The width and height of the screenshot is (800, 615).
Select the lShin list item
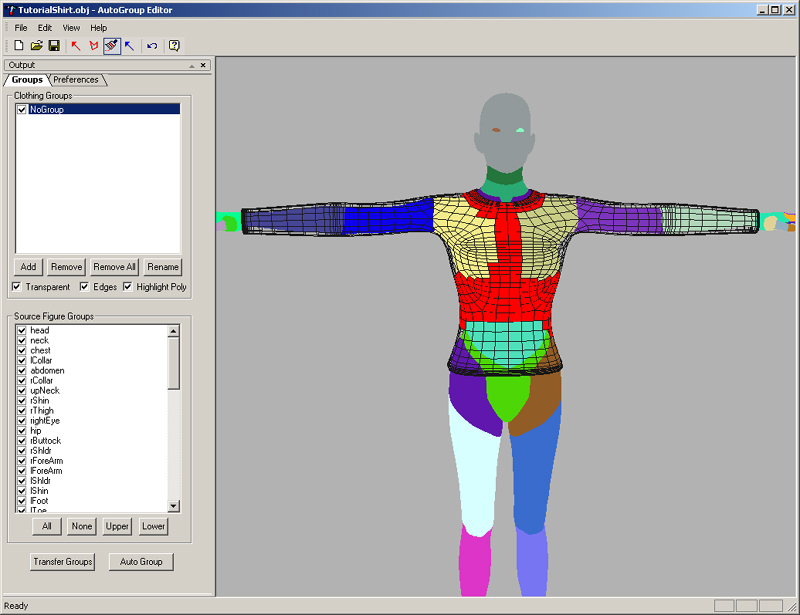(x=39, y=490)
